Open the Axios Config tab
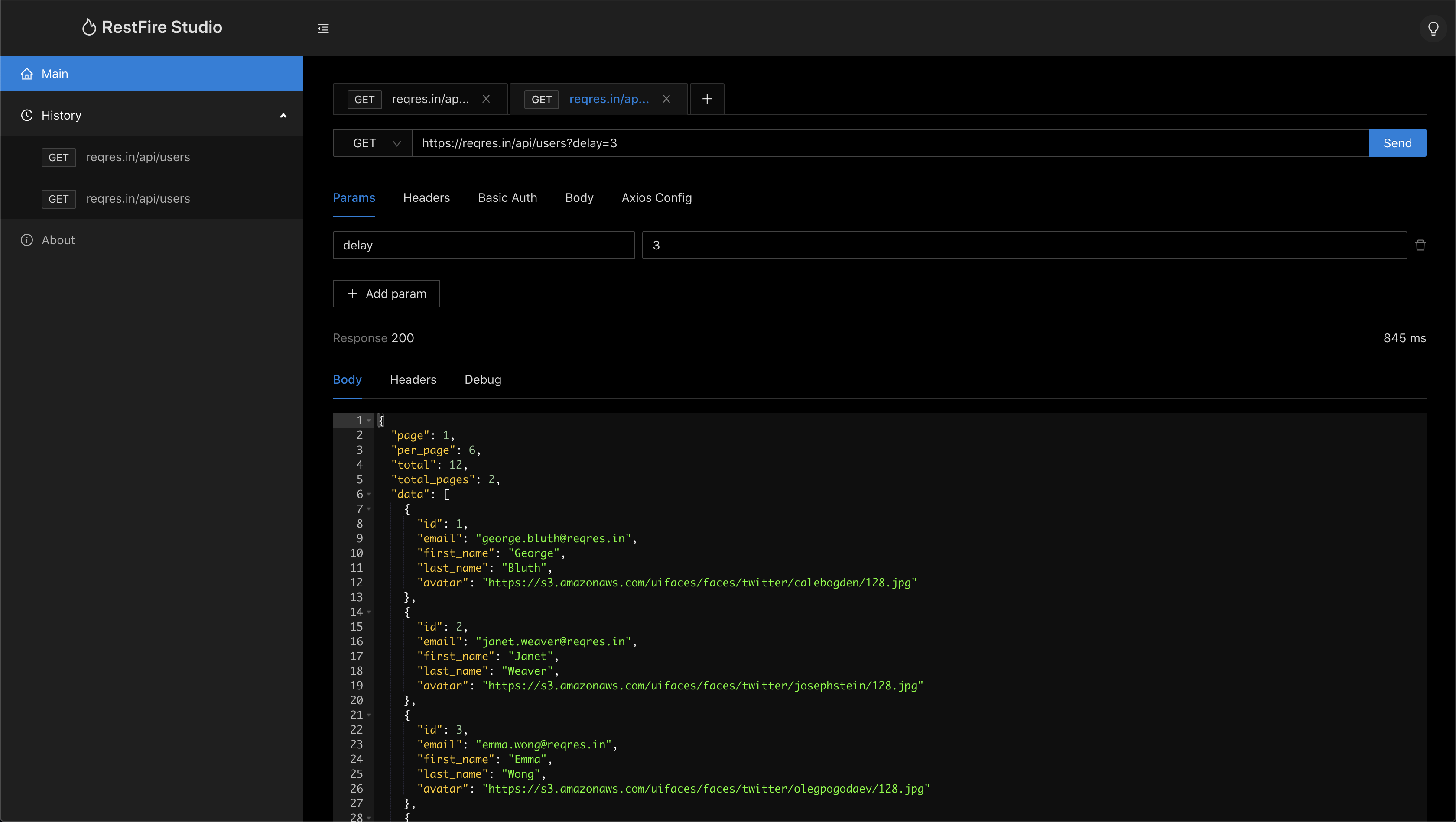 [x=656, y=198]
